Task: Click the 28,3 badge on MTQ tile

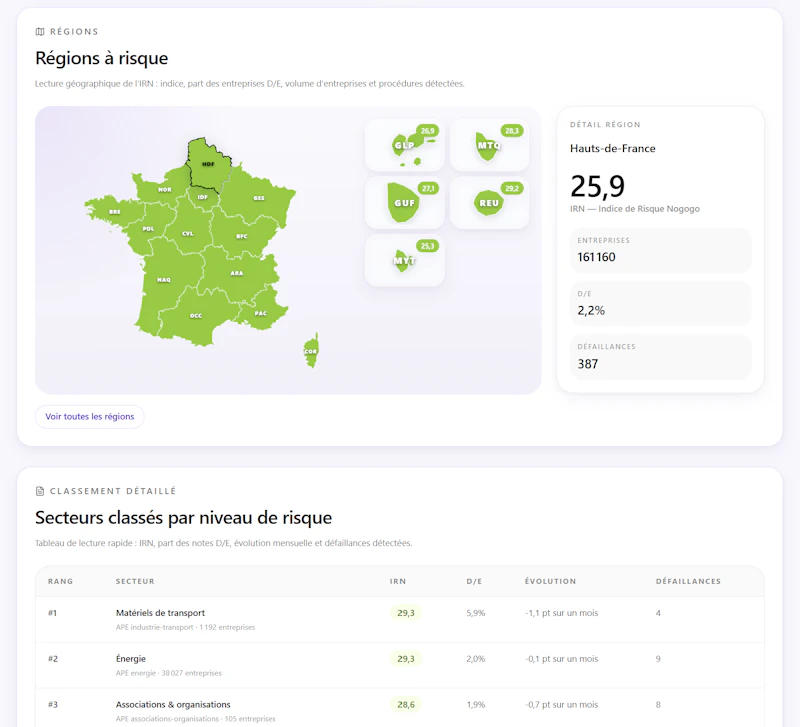Action: 512,131
